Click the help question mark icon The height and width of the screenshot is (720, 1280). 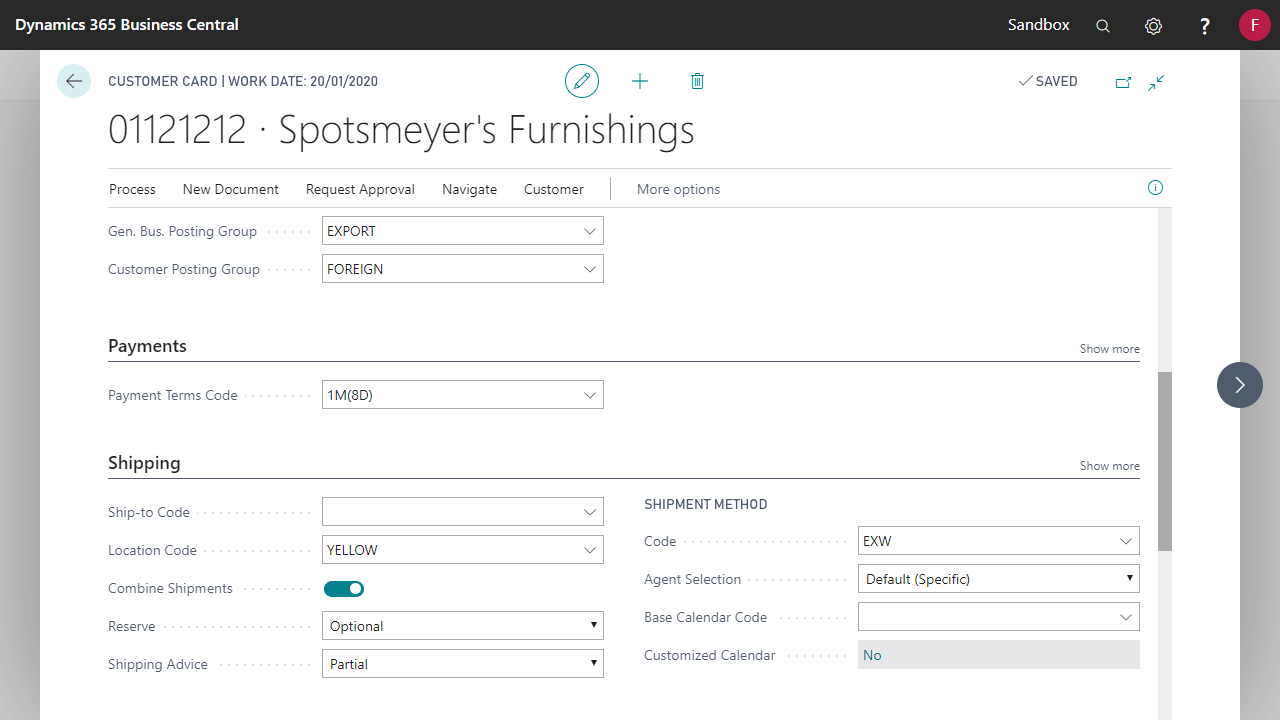1205,26
